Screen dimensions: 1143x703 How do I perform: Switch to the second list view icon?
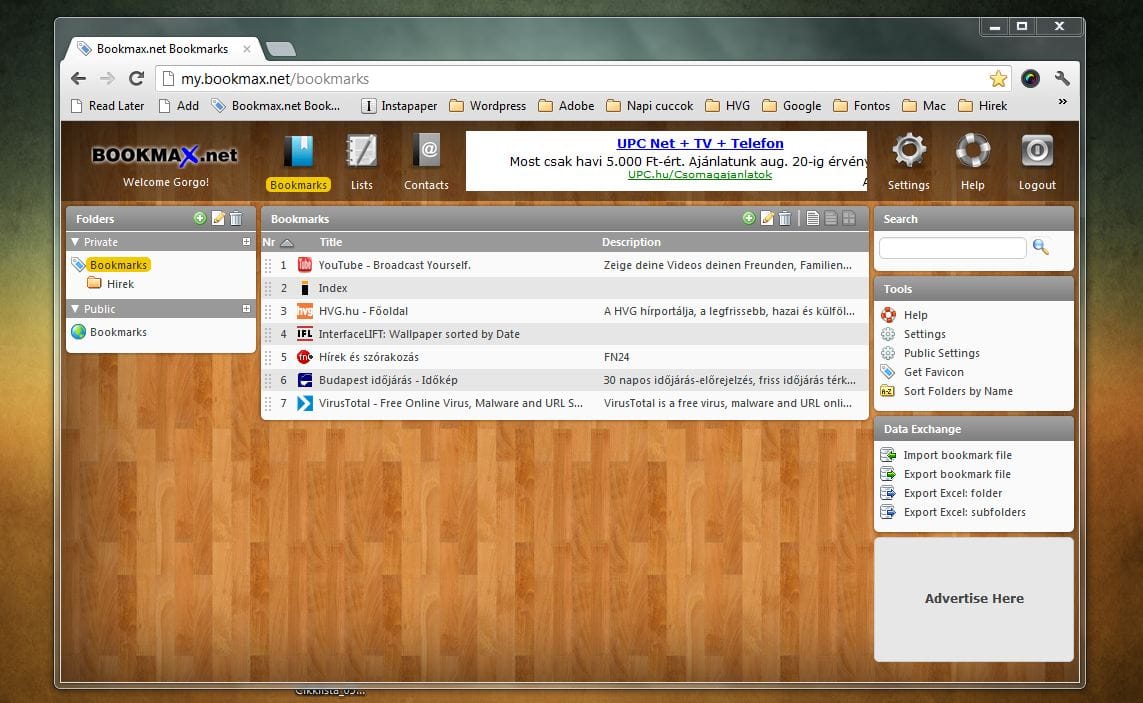pyautogui.click(x=831, y=218)
